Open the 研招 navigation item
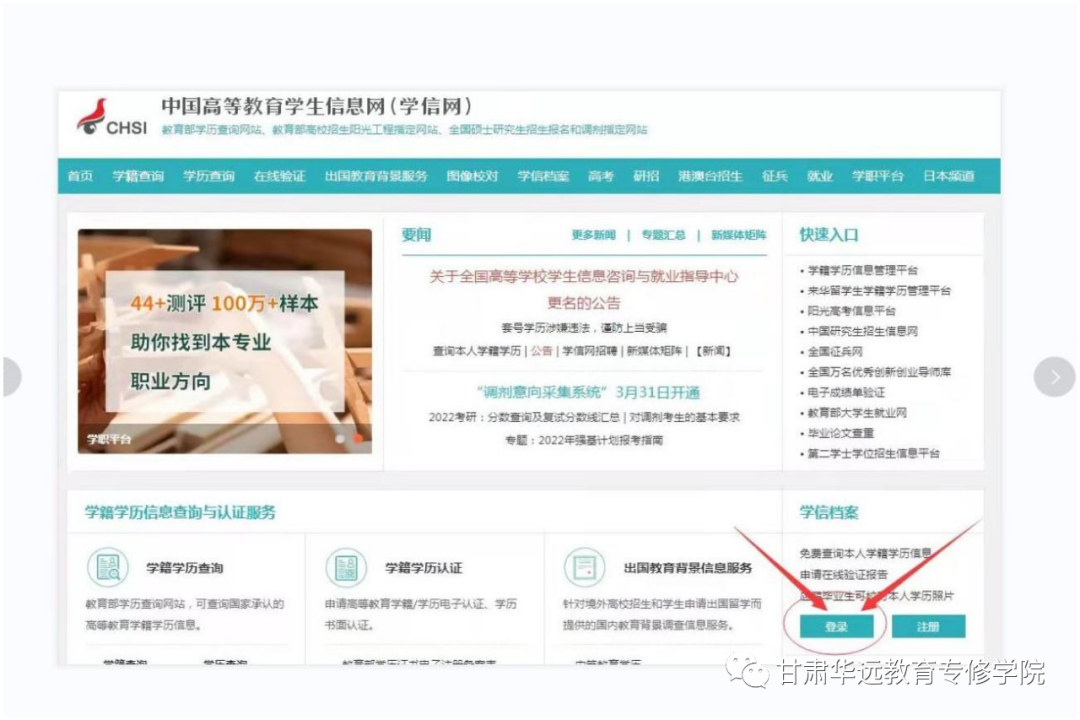Viewport: 1080px width, 720px height. pos(646,176)
